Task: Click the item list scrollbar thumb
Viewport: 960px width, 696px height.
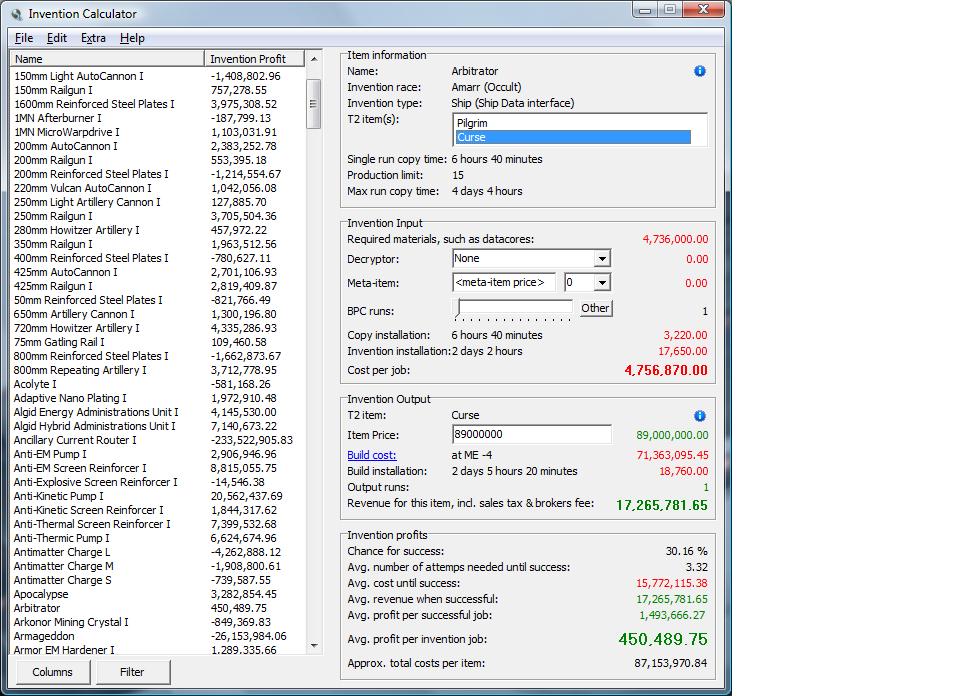Action: tap(313, 103)
